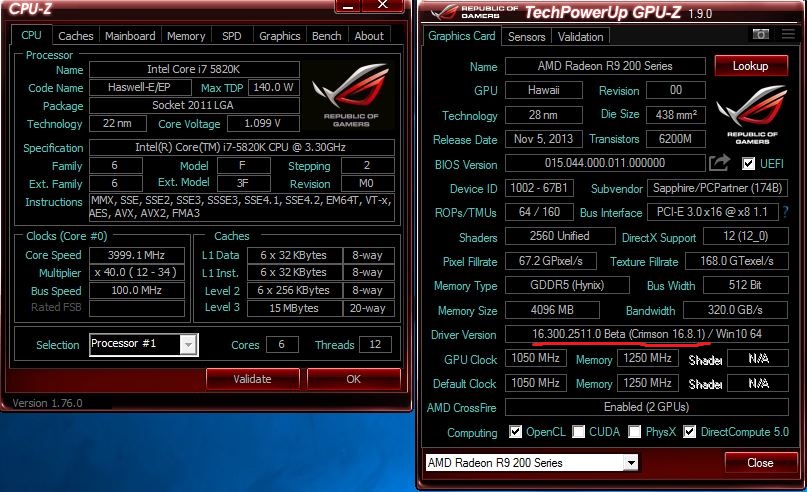Switch to the Sensors tab in GPU-Z

[527, 37]
